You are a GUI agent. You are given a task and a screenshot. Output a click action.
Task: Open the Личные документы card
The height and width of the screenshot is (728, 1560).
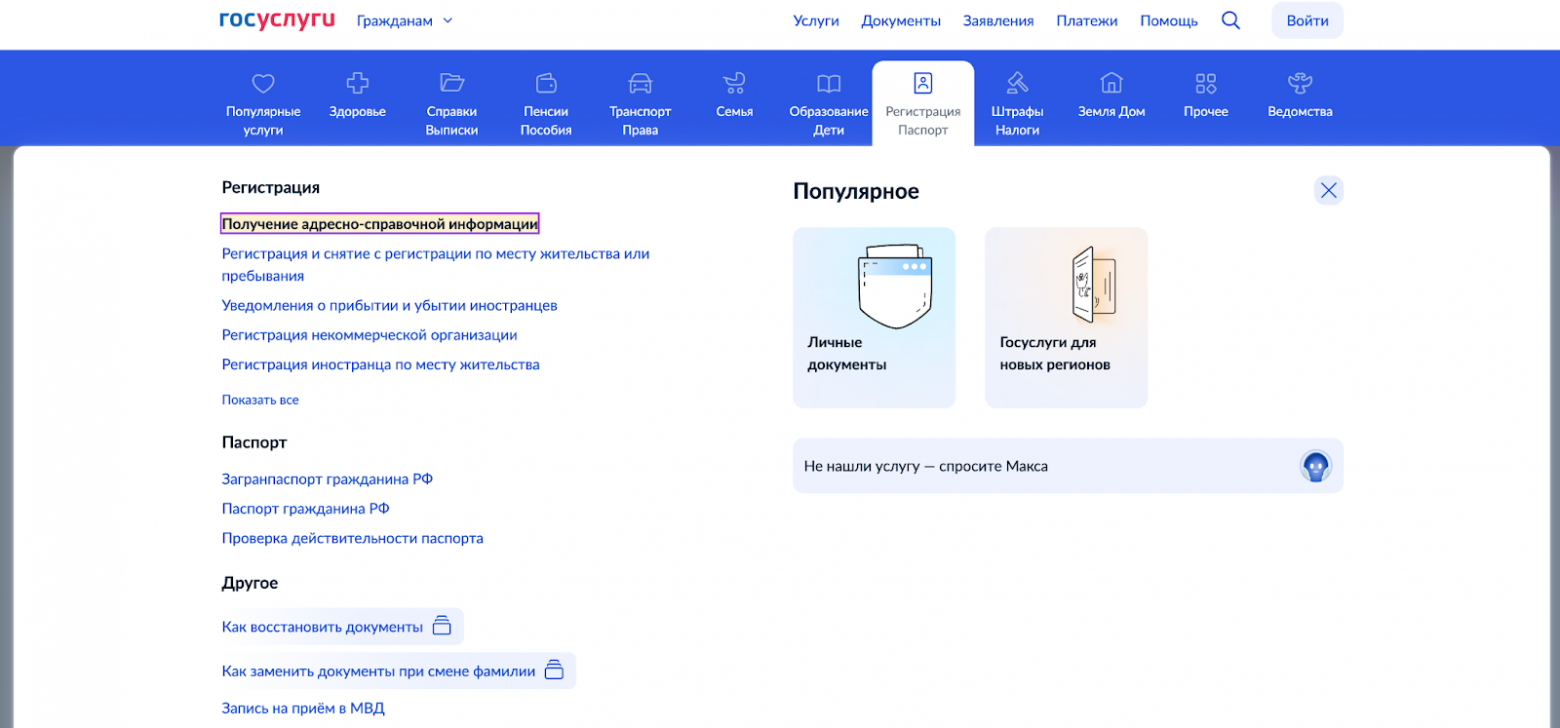coord(873,317)
